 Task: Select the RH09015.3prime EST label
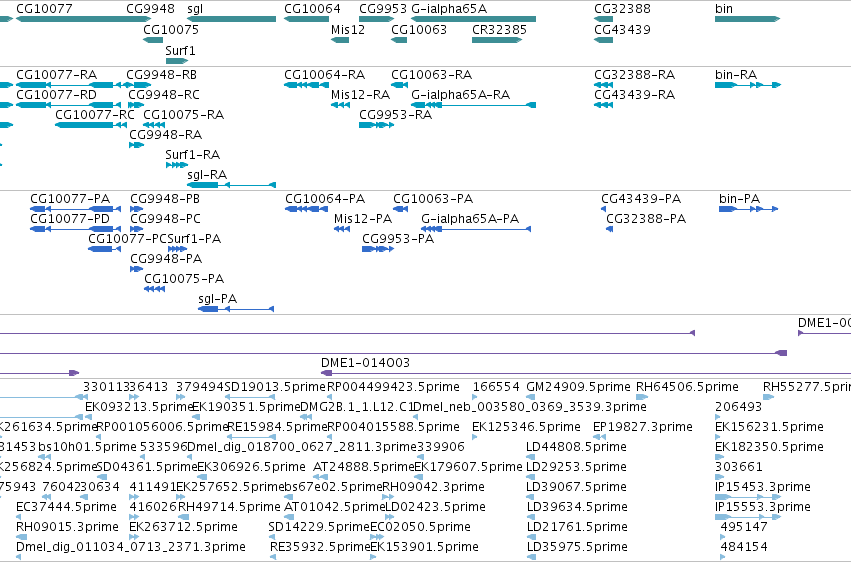(67, 527)
